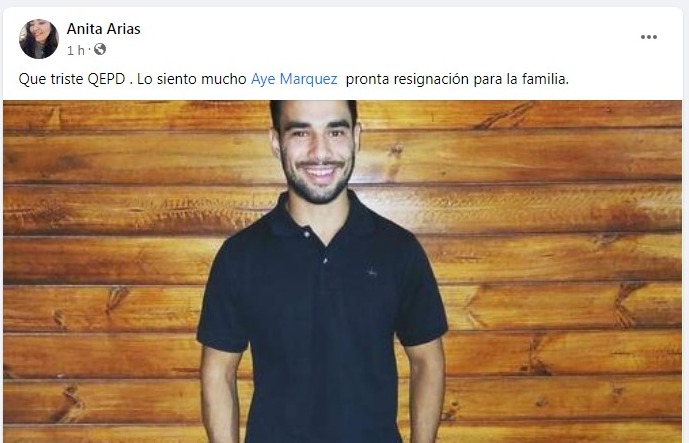The width and height of the screenshot is (689, 443).
Task: Show the post's audience via the globe icon
Action: pyautogui.click(x=100, y=49)
